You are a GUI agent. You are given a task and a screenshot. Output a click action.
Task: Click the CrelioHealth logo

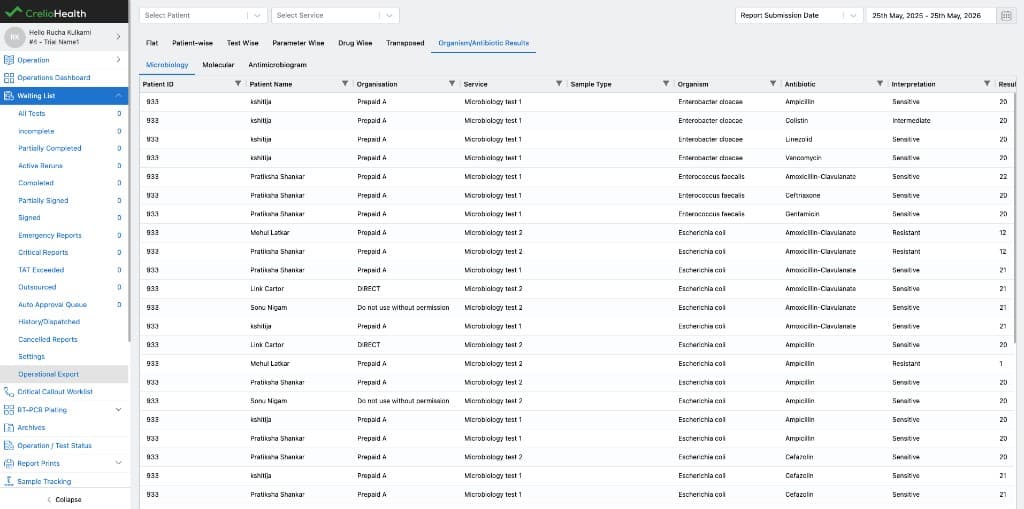pyautogui.click(x=45, y=12)
